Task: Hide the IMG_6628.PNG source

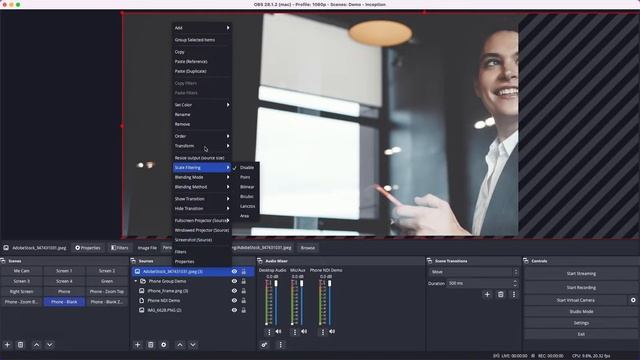Action: click(x=234, y=310)
